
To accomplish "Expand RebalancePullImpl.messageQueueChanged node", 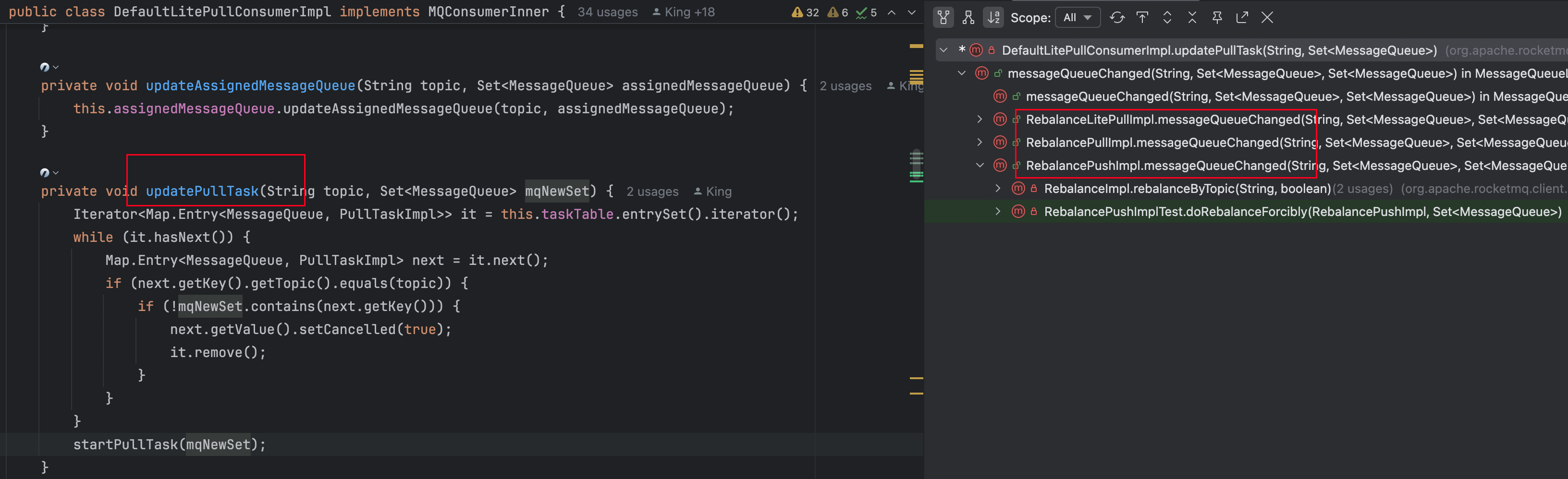I will click(x=980, y=143).
